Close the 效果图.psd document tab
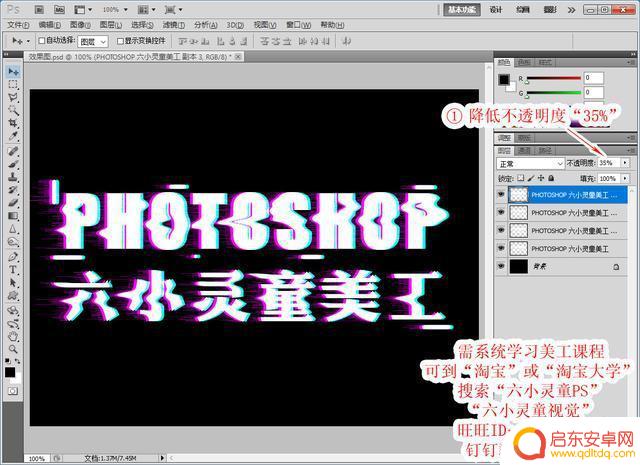 point(238,57)
